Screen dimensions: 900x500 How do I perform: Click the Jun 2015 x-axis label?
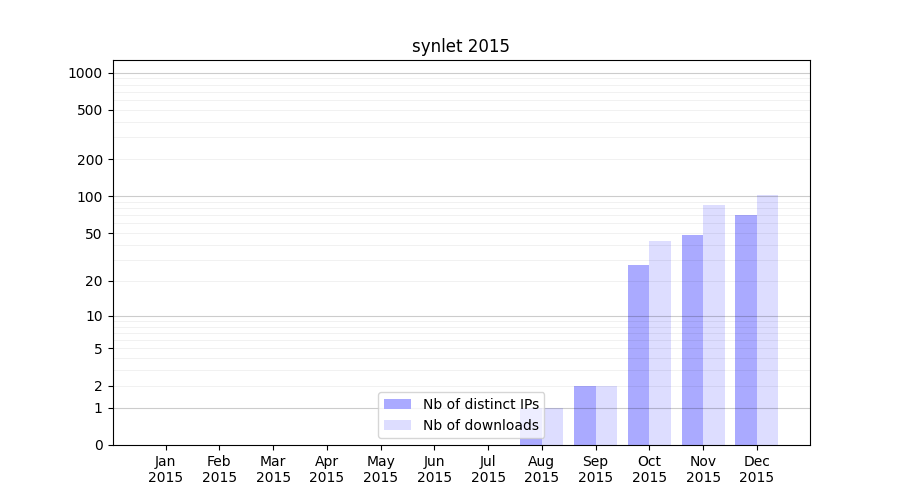(434, 469)
